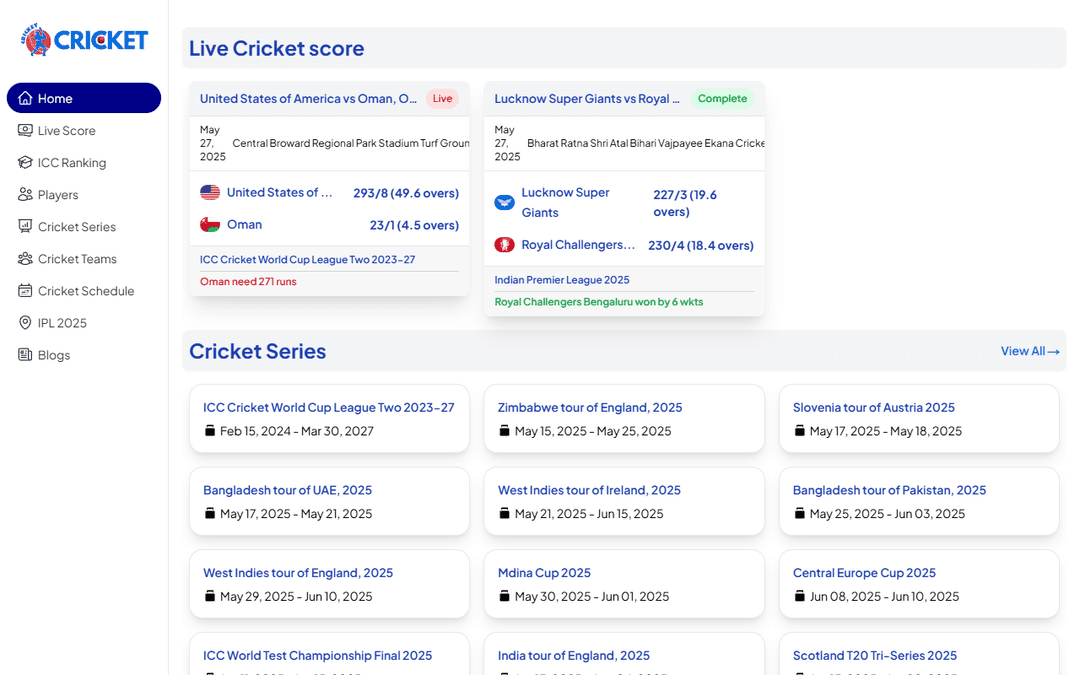Go to ICC Ranking

(84, 163)
